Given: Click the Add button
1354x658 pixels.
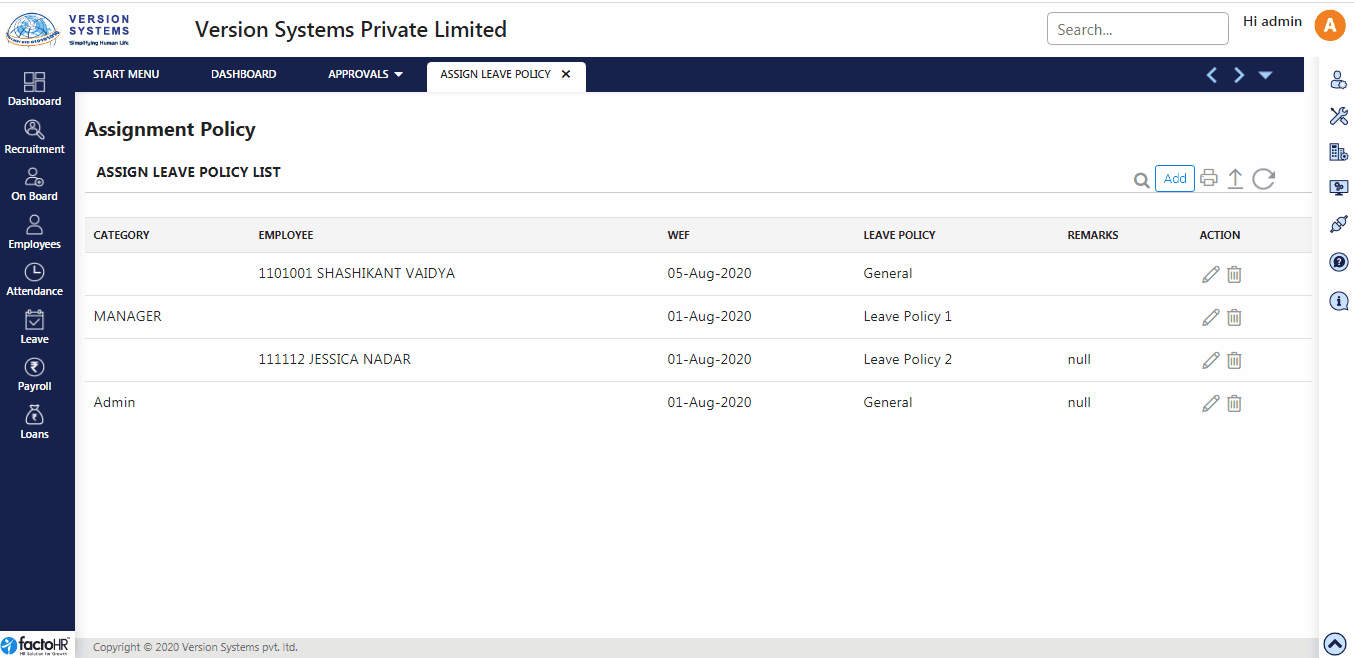Looking at the screenshot, I should (x=1175, y=179).
